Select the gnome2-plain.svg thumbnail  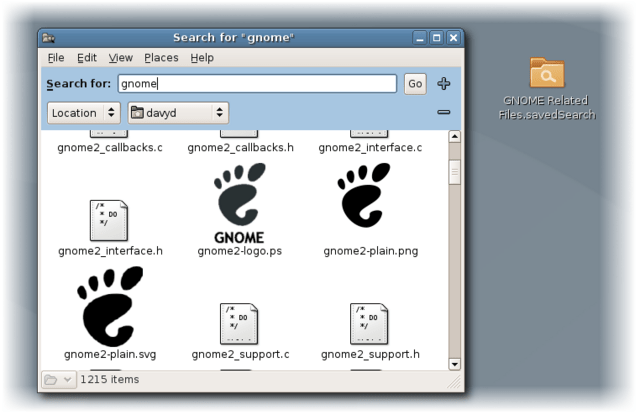click(x=110, y=306)
